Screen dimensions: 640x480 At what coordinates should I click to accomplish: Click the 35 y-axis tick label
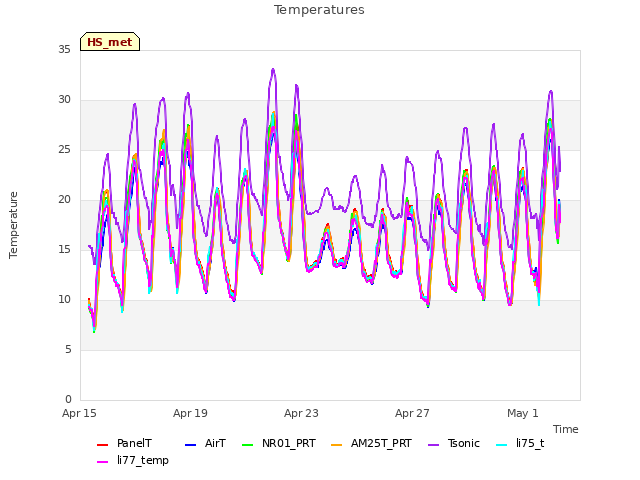click(x=64, y=49)
